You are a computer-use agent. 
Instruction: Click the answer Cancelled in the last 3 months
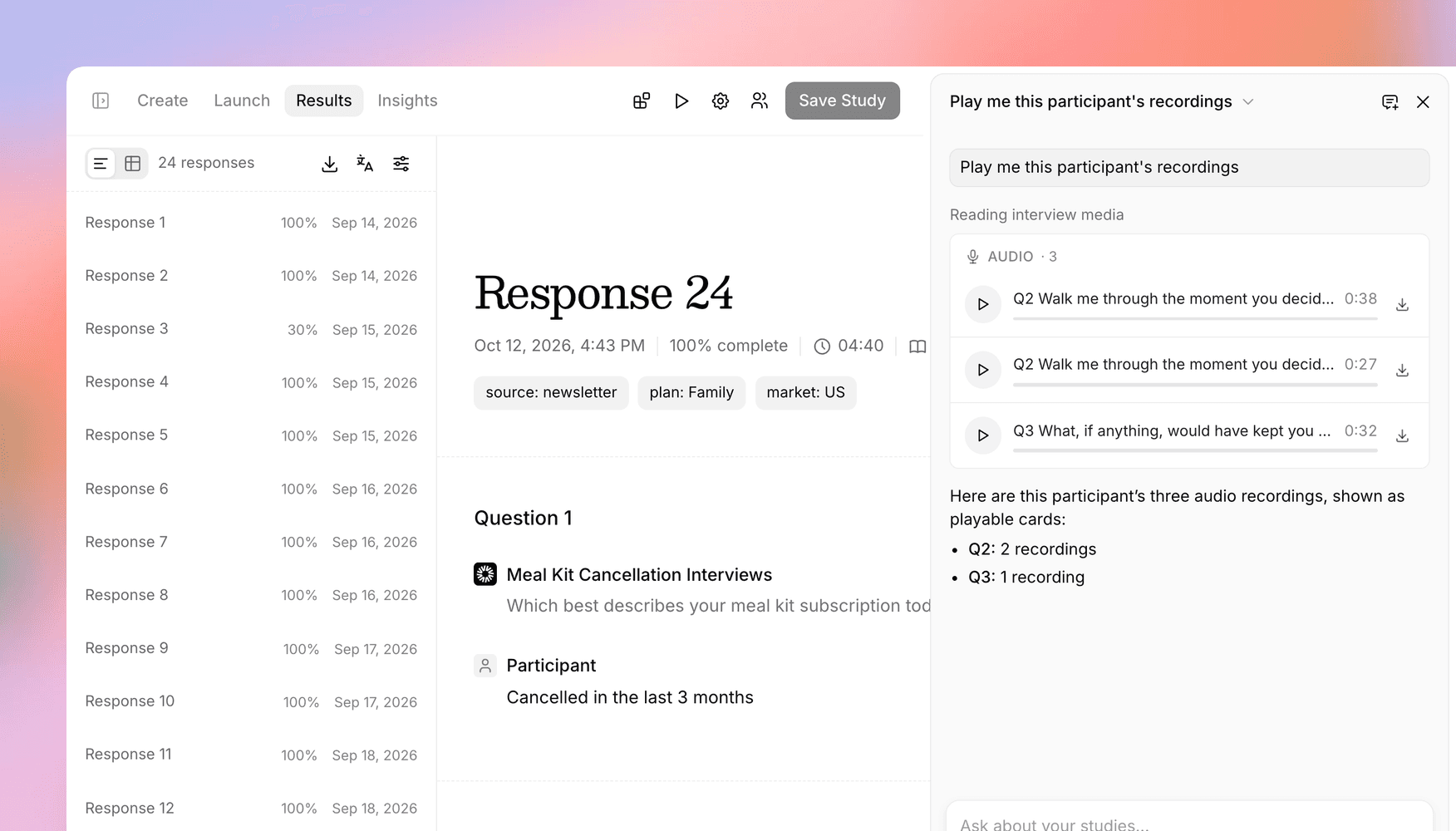tap(630, 698)
